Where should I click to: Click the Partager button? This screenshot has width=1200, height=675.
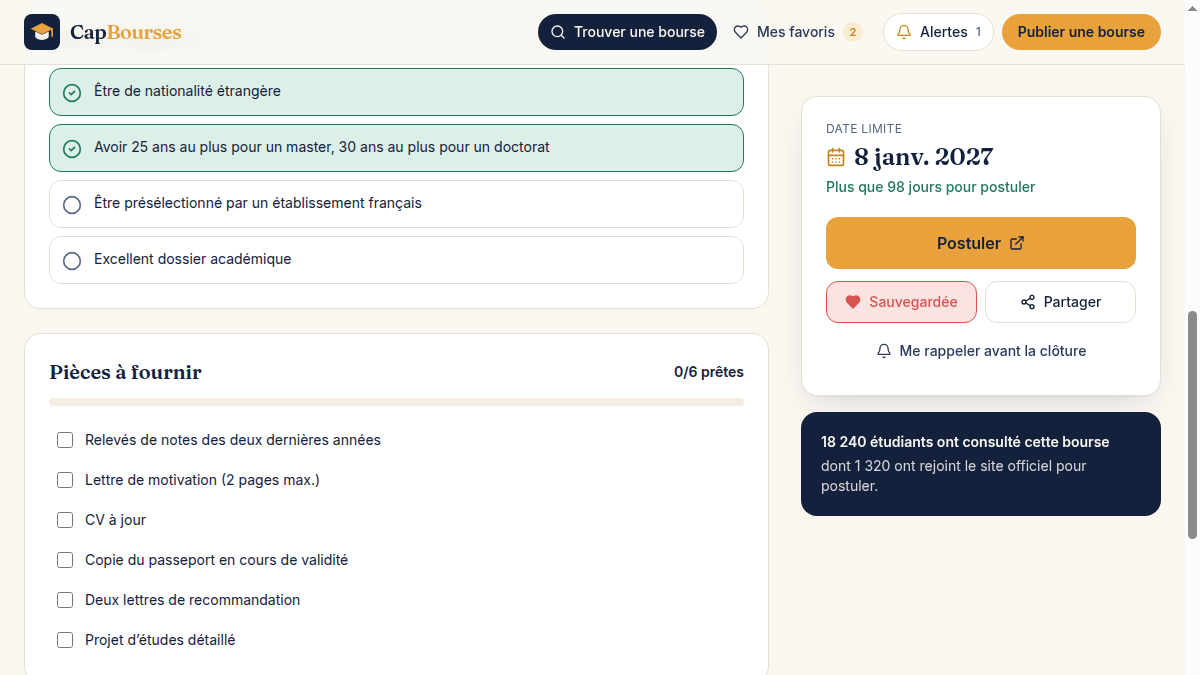[x=1060, y=302]
